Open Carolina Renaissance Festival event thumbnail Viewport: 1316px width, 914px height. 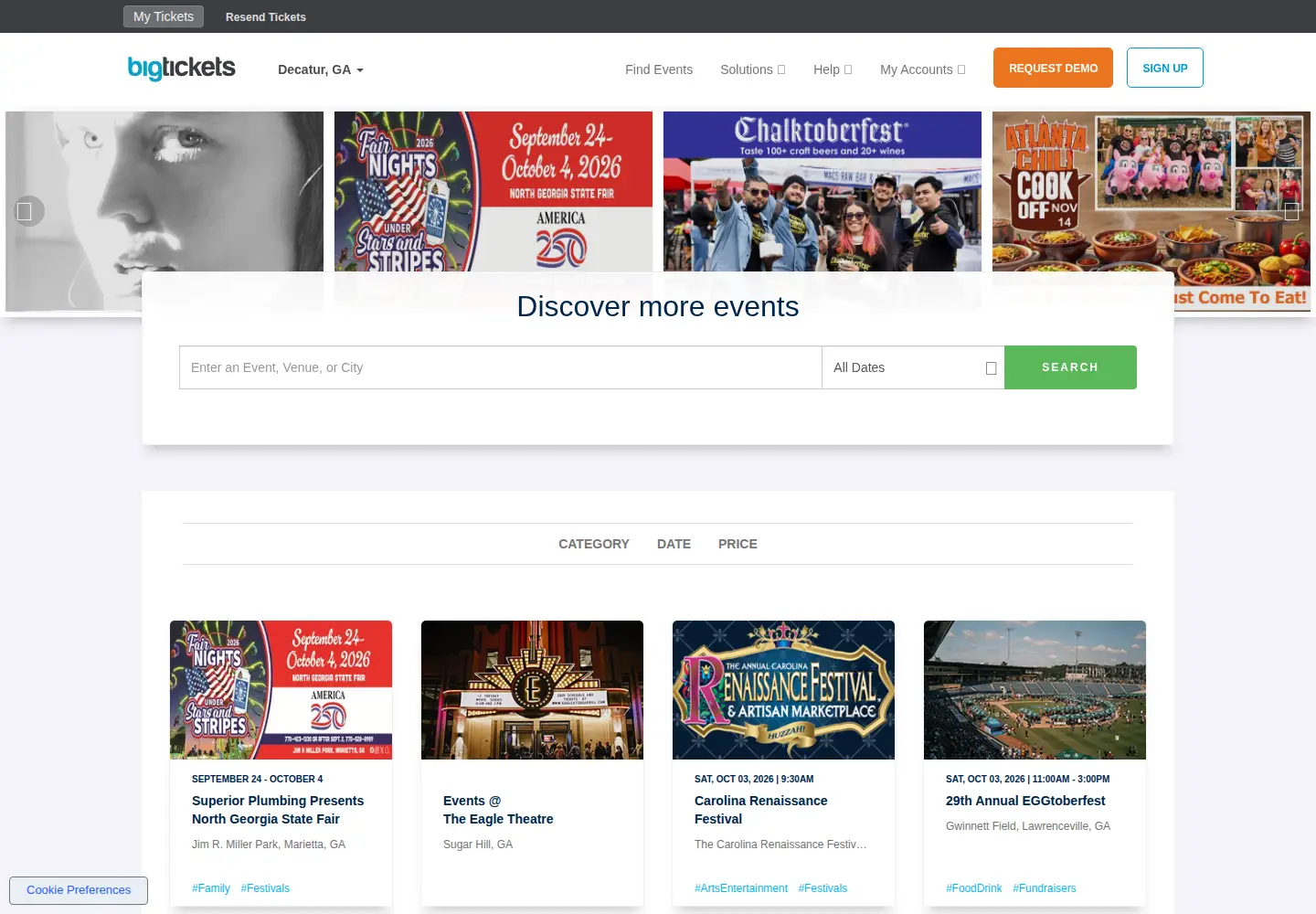click(x=783, y=690)
